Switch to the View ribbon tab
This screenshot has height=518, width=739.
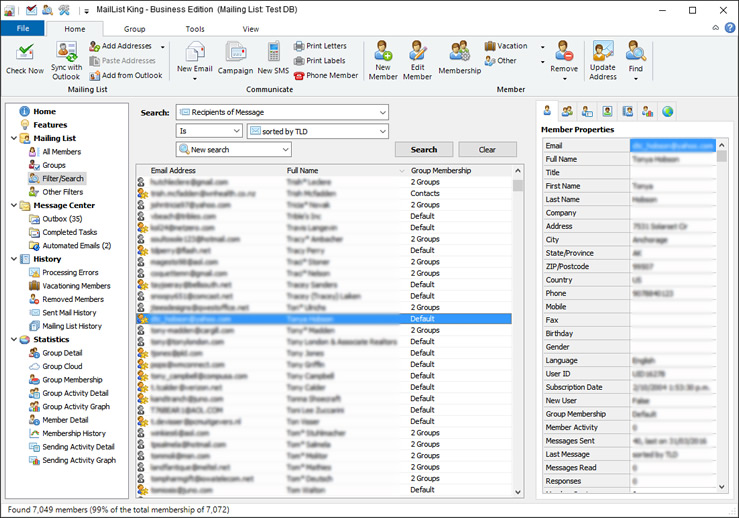click(x=250, y=29)
